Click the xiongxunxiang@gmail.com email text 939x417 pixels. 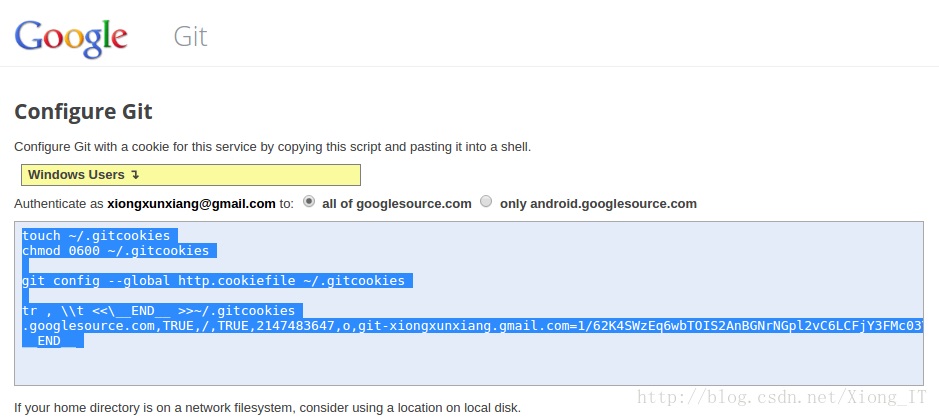point(191,204)
